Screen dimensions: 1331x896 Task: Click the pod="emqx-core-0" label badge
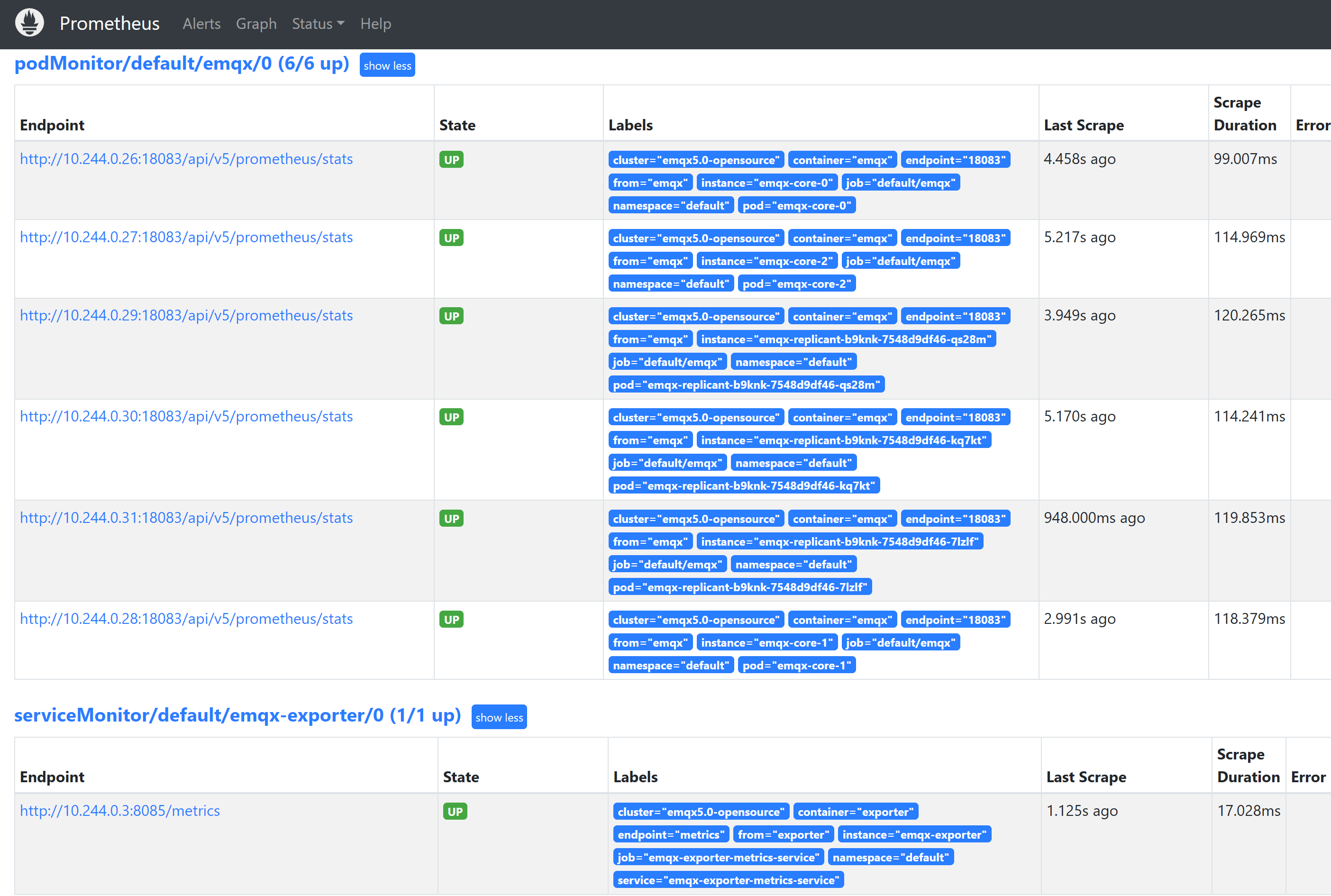796,206
